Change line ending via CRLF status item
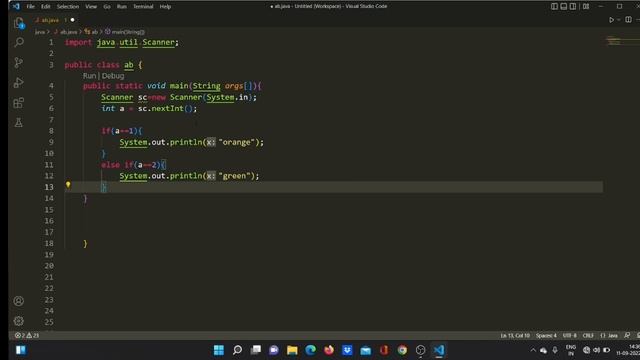Viewport: 640px width, 360px height. pos(588,336)
